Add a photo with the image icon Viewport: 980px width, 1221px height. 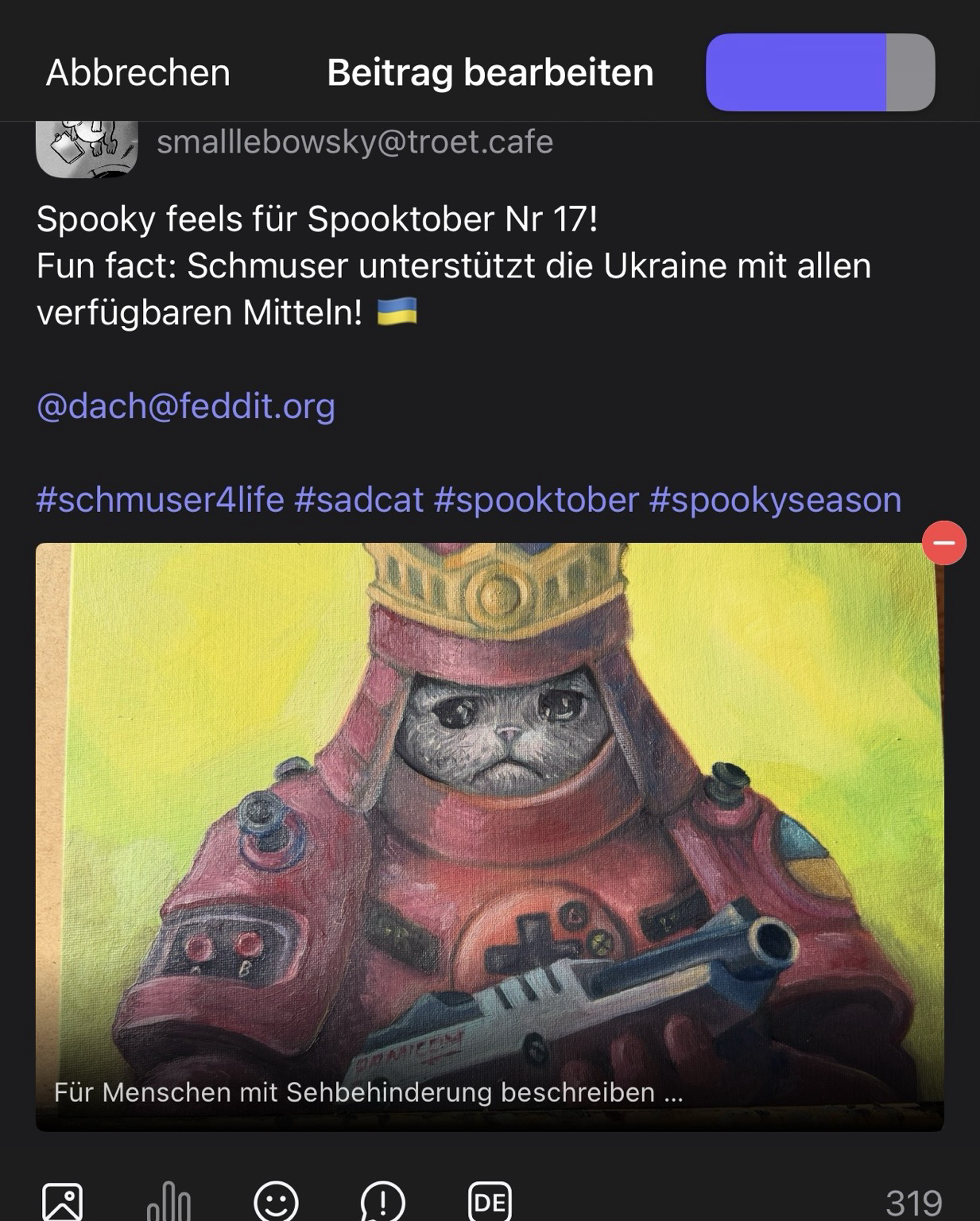63,1201
